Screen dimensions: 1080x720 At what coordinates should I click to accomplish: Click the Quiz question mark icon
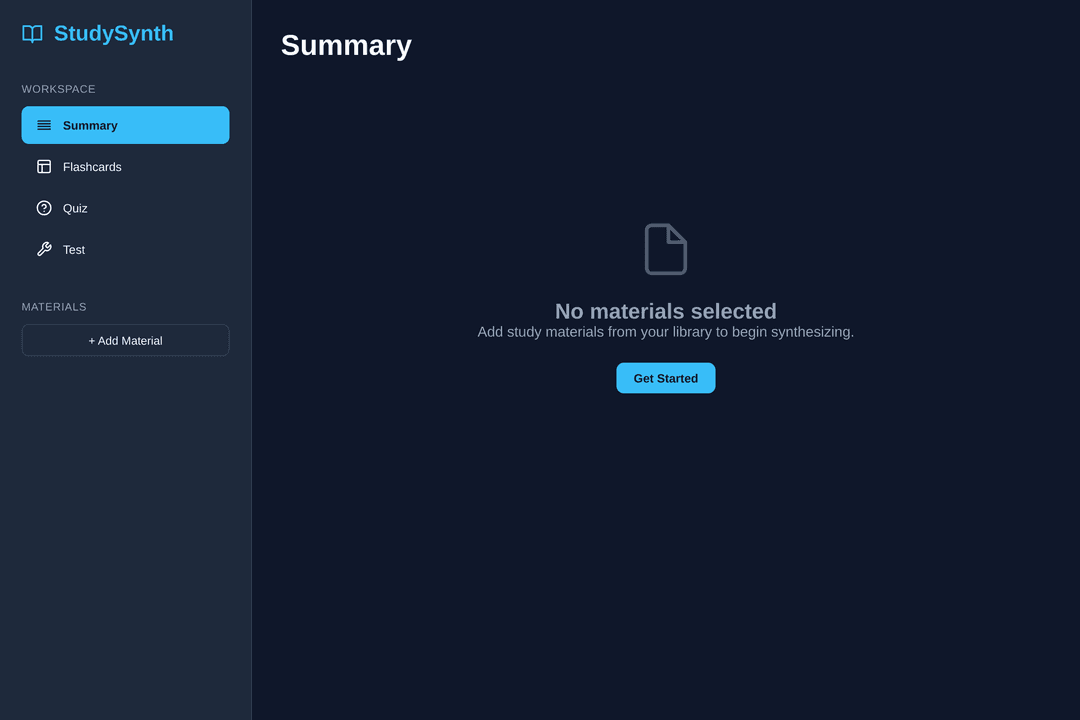pos(44,208)
